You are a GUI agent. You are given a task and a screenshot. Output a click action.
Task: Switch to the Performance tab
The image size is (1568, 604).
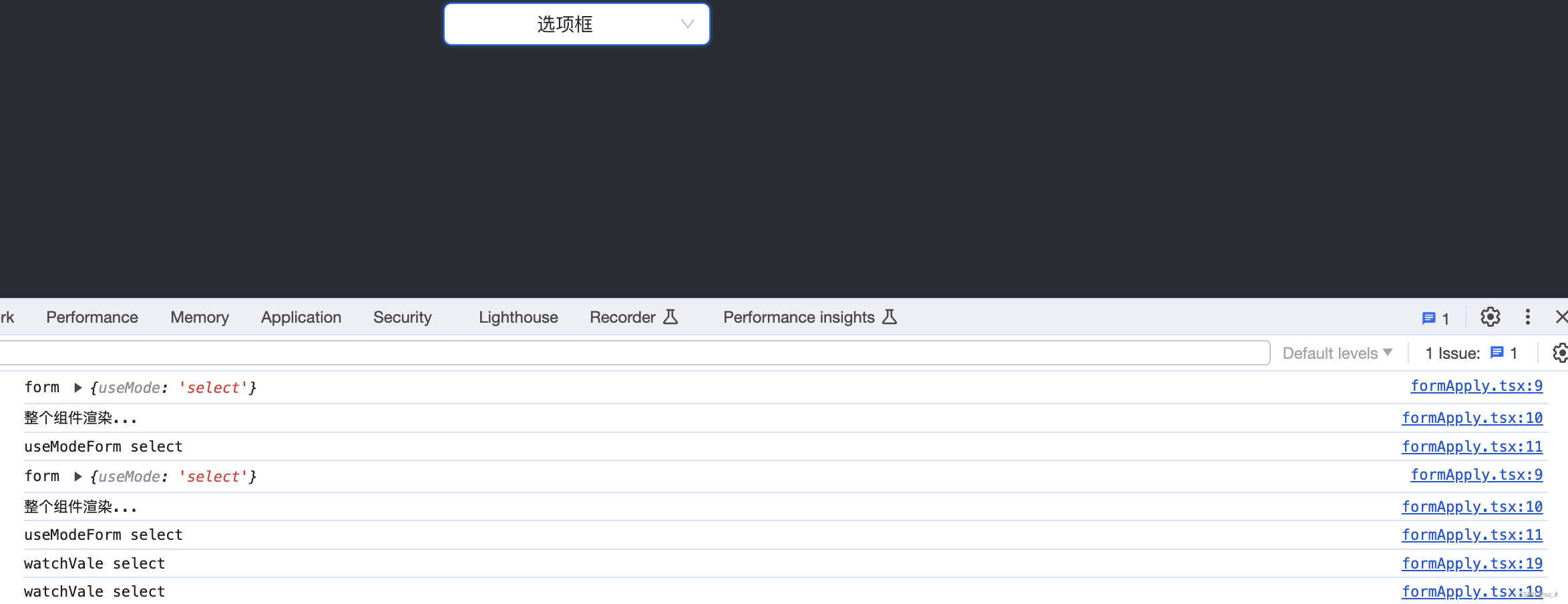92,317
